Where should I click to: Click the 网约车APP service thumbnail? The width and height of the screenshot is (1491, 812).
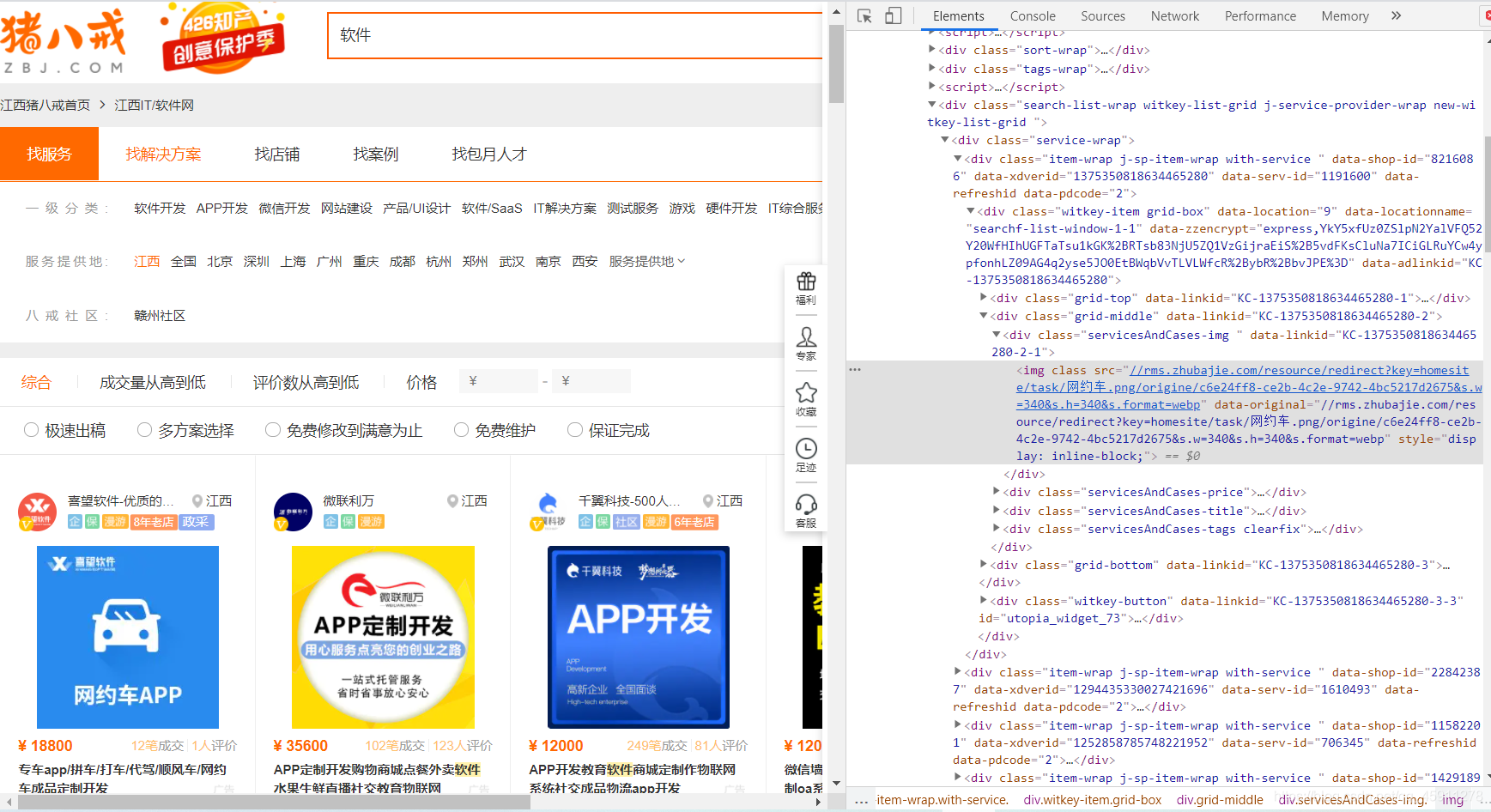tap(128, 637)
